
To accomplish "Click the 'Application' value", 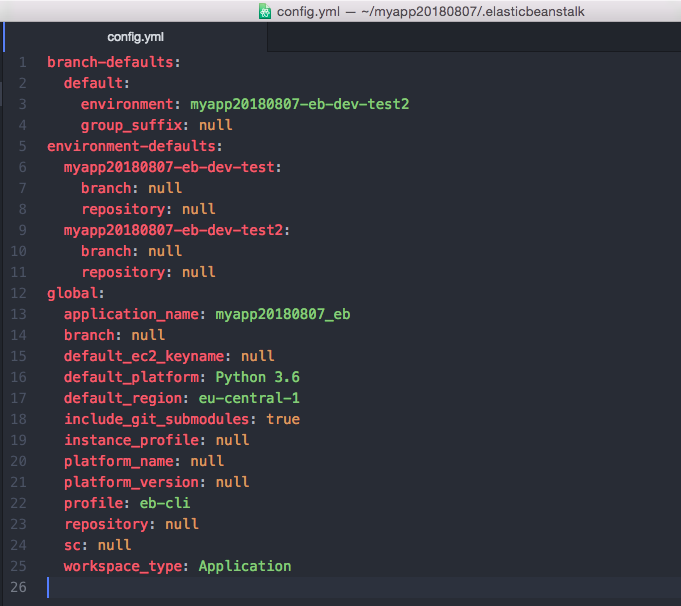I will (245, 566).
